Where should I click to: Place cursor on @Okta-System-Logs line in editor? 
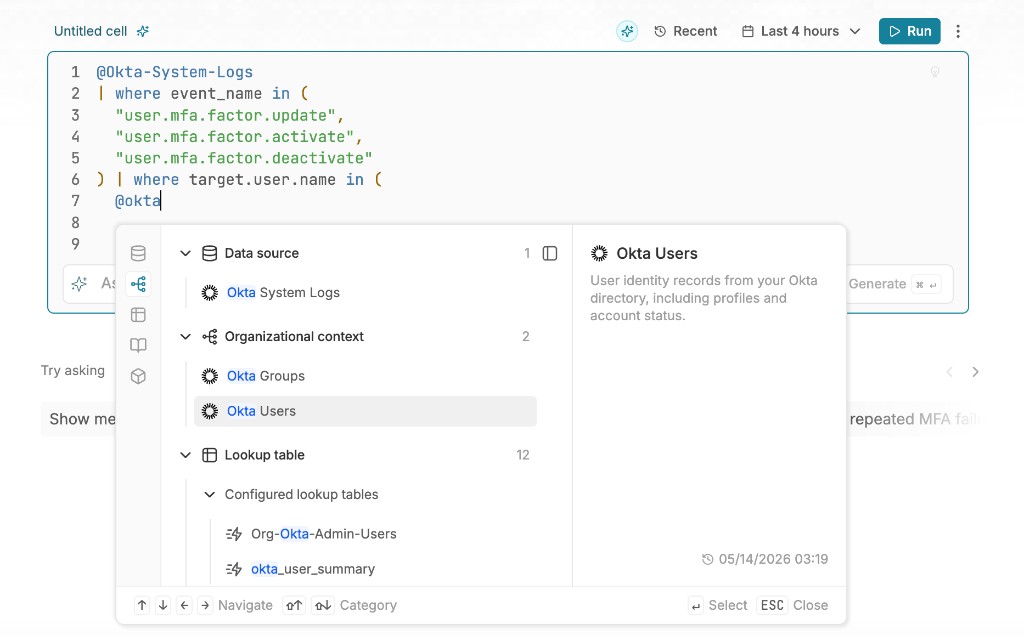tap(174, 72)
